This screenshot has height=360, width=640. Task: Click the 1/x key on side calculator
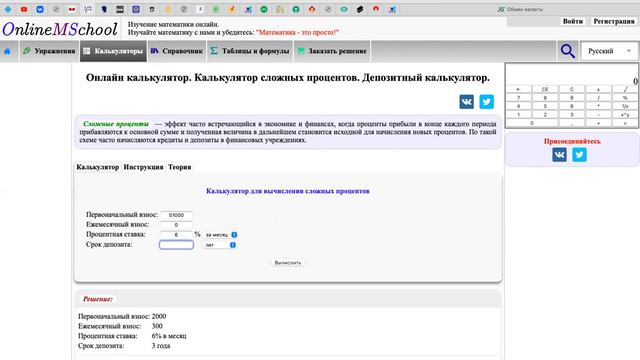pos(625,106)
